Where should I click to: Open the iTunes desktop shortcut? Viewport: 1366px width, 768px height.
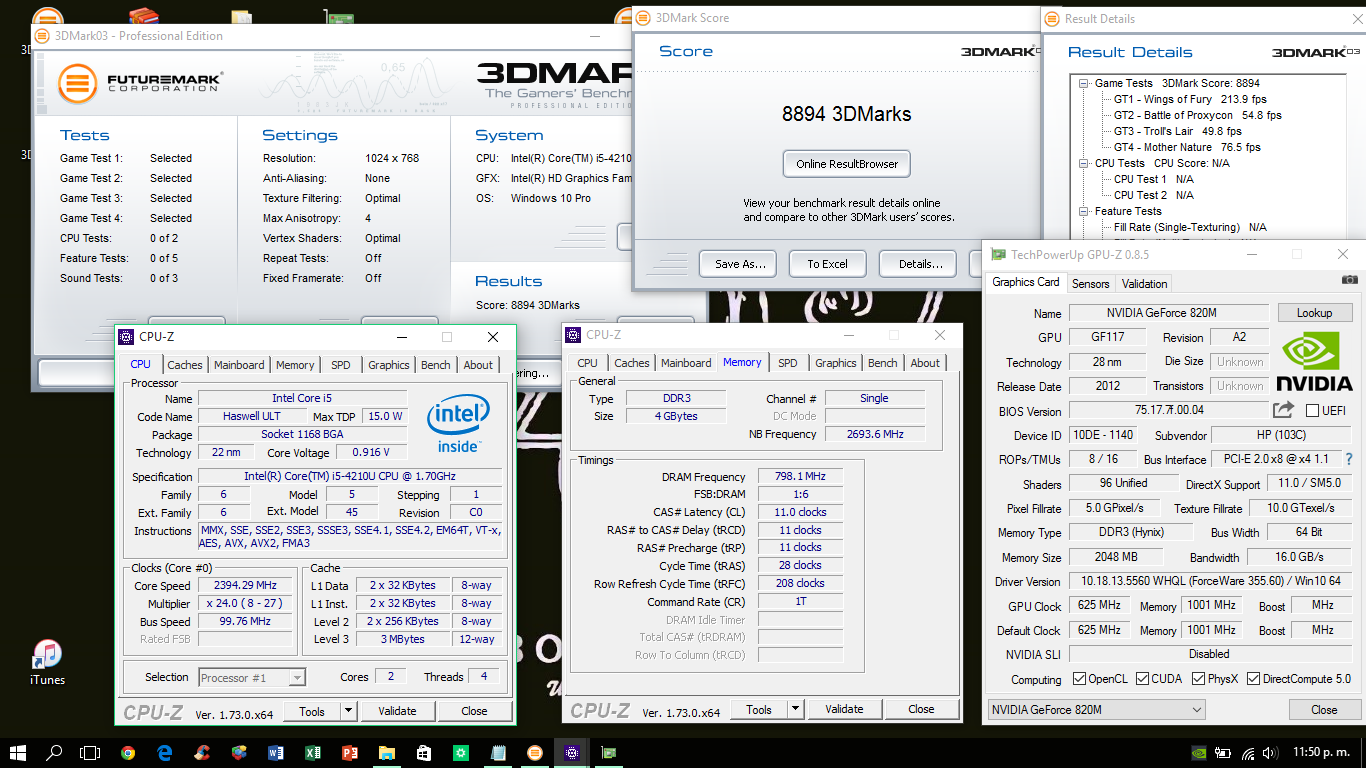pyautogui.click(x=47, y=663)
